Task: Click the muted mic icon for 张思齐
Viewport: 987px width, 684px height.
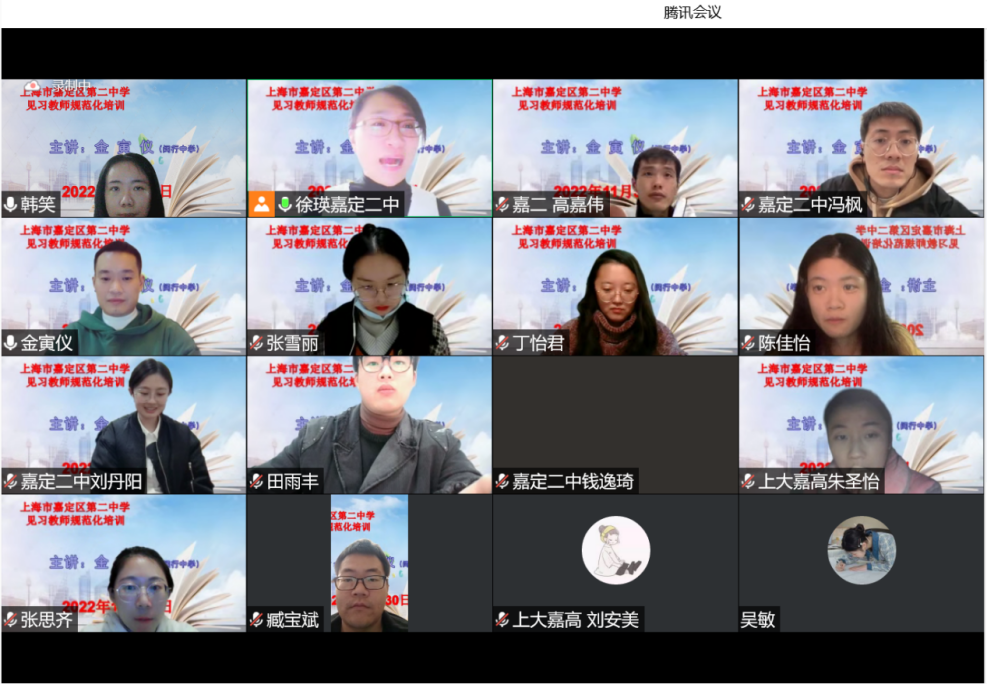Action: (x=11, y=620)
